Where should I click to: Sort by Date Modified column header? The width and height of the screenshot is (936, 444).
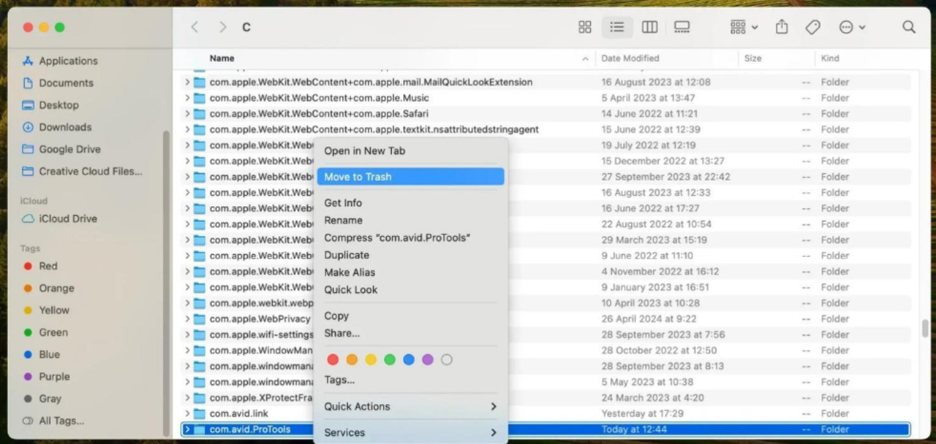pos(630,59)
